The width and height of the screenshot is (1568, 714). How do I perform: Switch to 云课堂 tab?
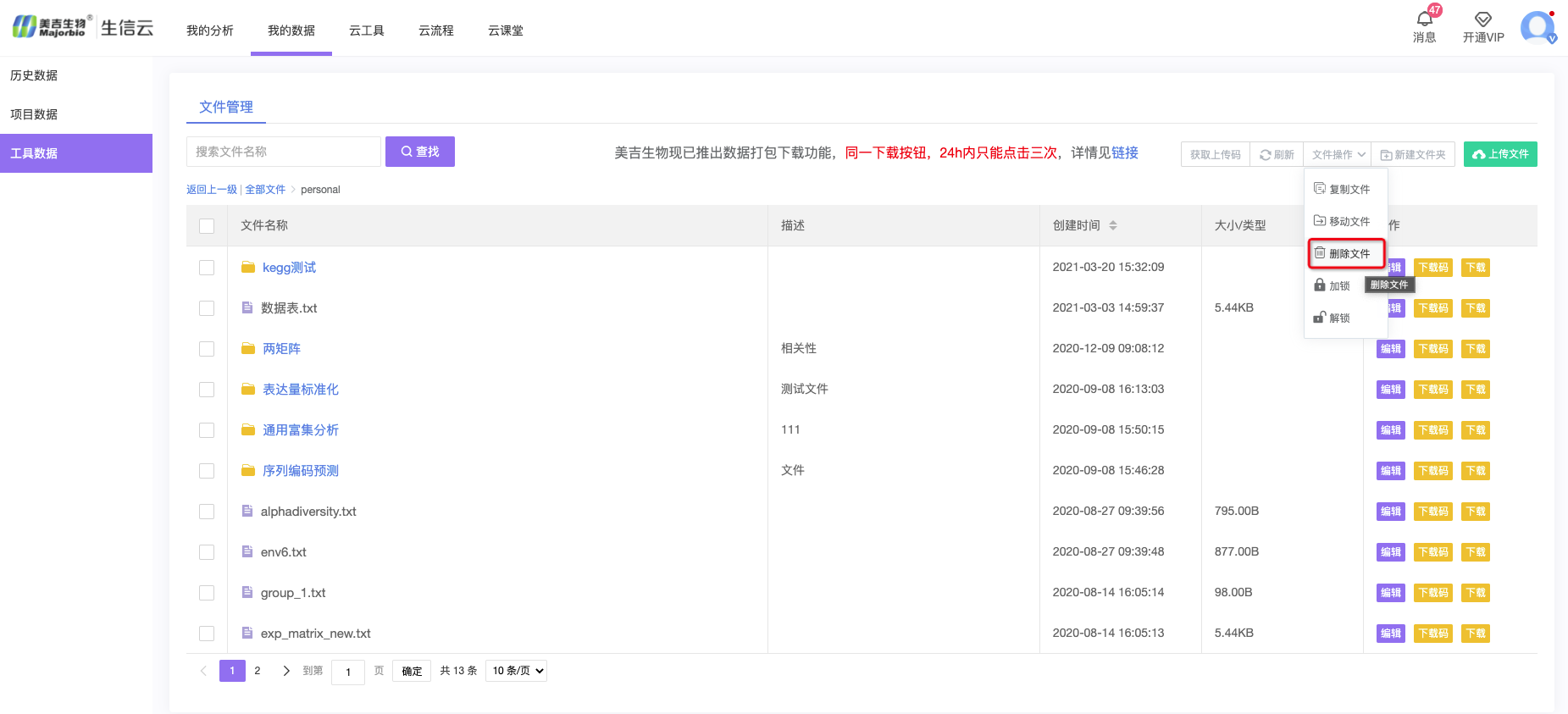coord(506,30)
